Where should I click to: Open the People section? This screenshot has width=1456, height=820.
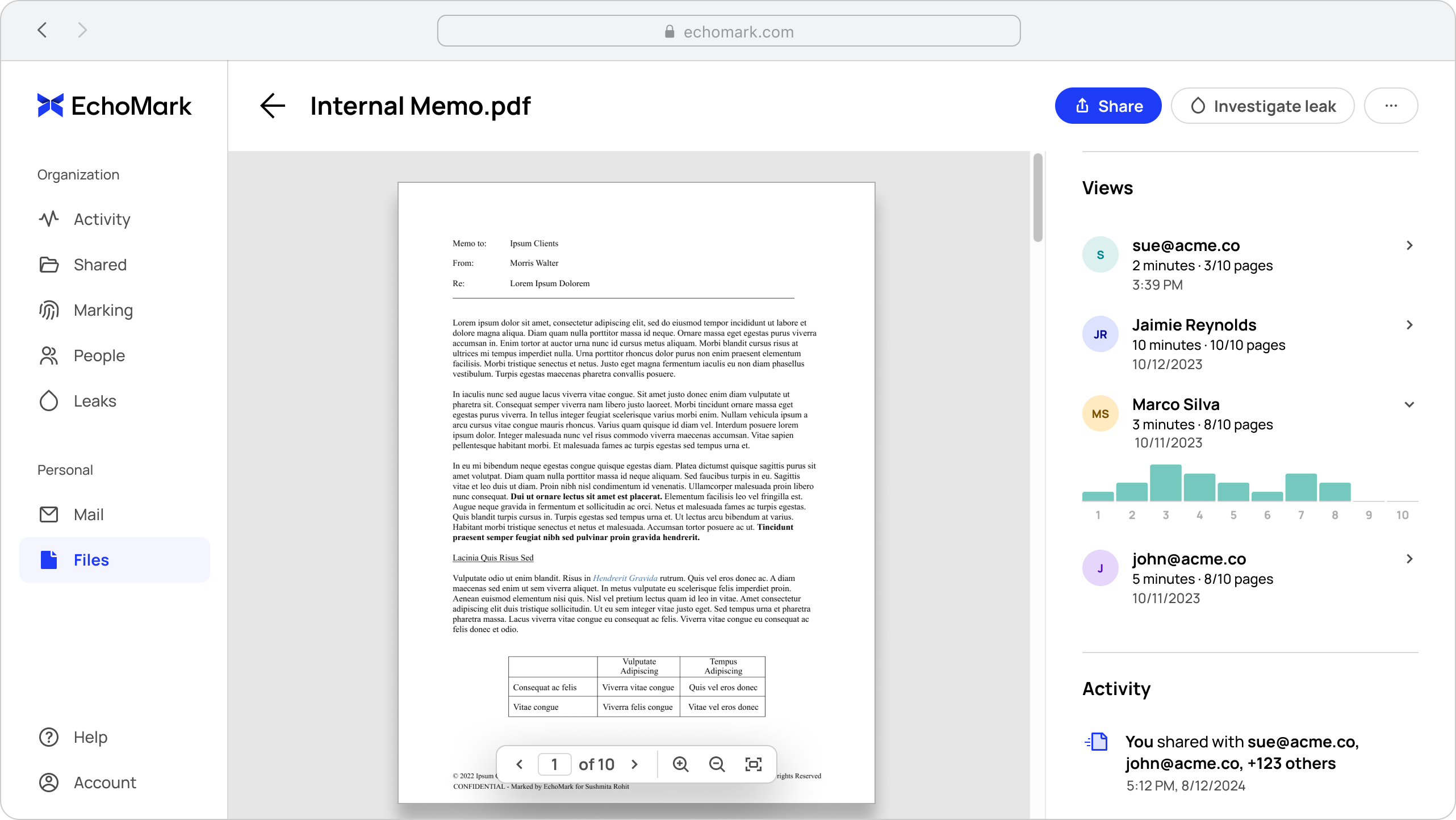(114, 355)
